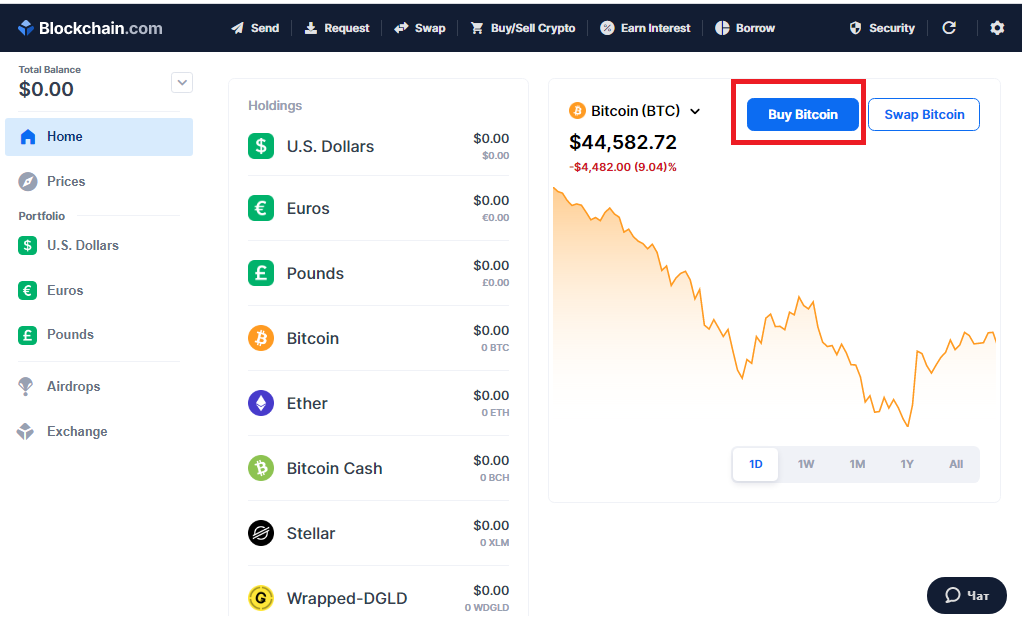Open settings gear icon
This screenshot has height=626, width=1022.
pos(997,28)
